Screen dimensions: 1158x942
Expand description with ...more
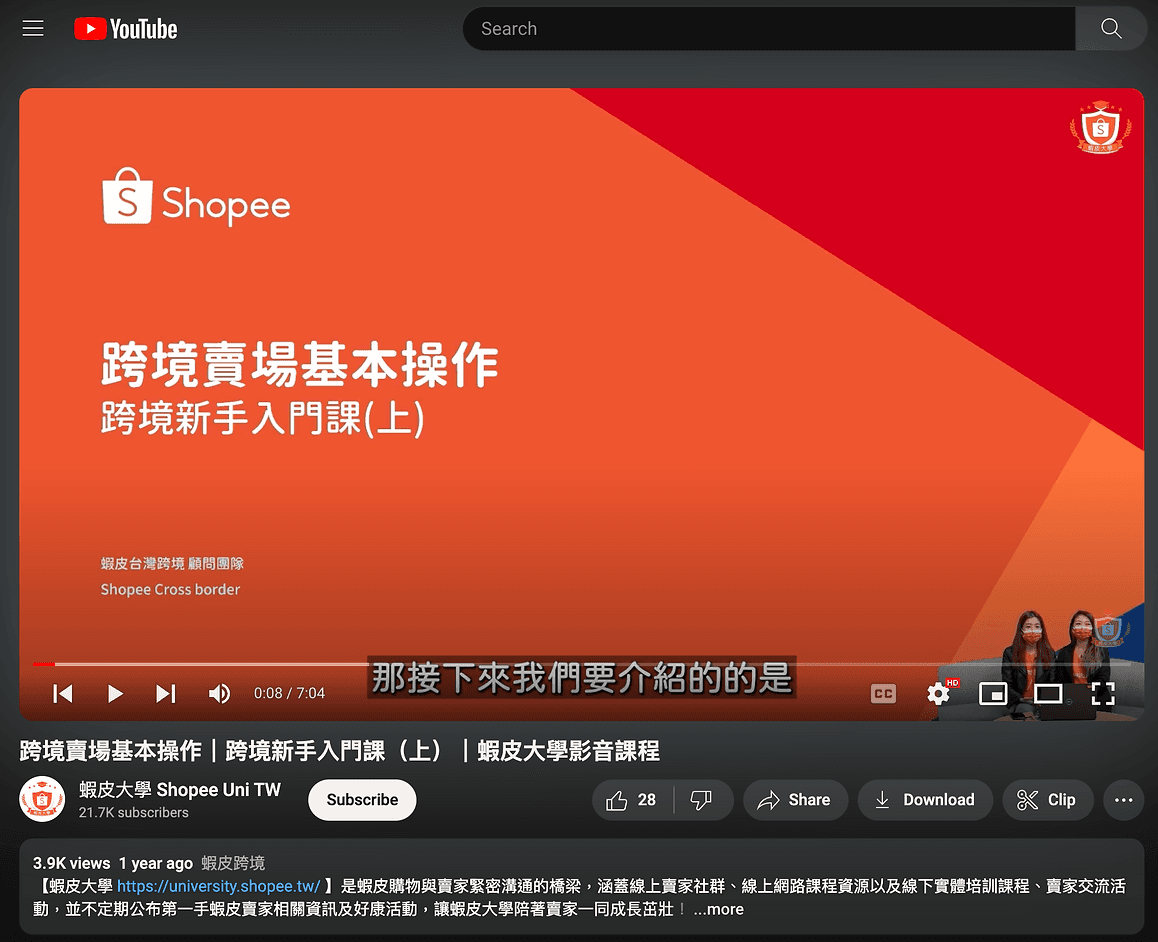click(719, 909)
